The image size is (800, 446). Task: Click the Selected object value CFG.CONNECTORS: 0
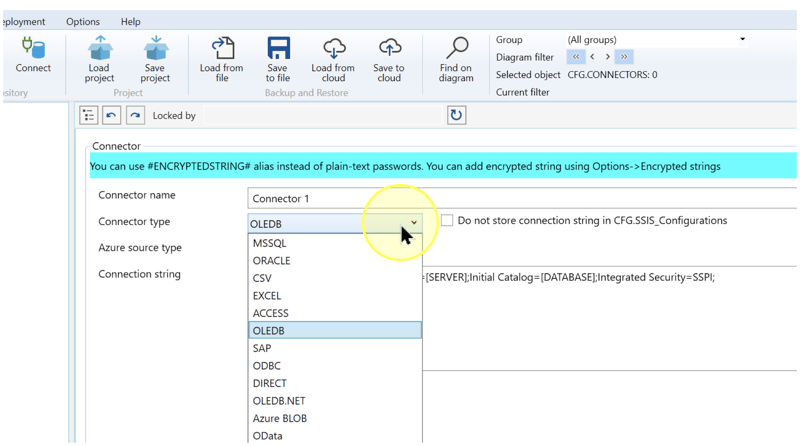click(x=612, y=75)
